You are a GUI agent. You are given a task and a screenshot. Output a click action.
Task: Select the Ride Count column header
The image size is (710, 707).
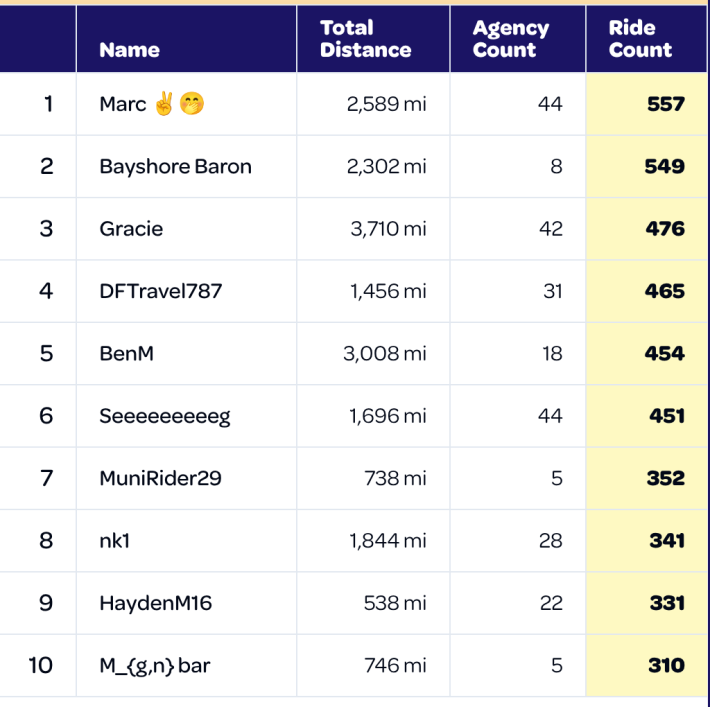[x=640, y=39]
